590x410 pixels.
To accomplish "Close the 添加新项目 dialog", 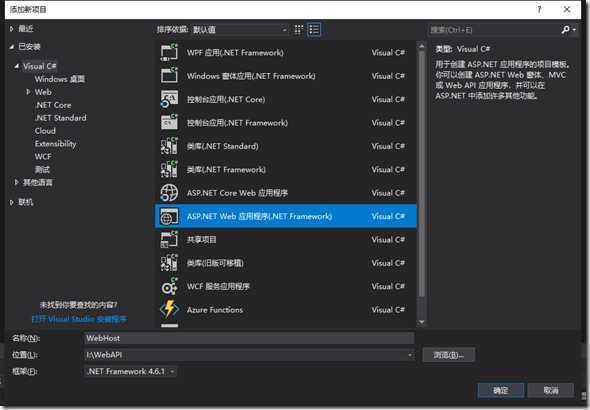I will point(567,9).
